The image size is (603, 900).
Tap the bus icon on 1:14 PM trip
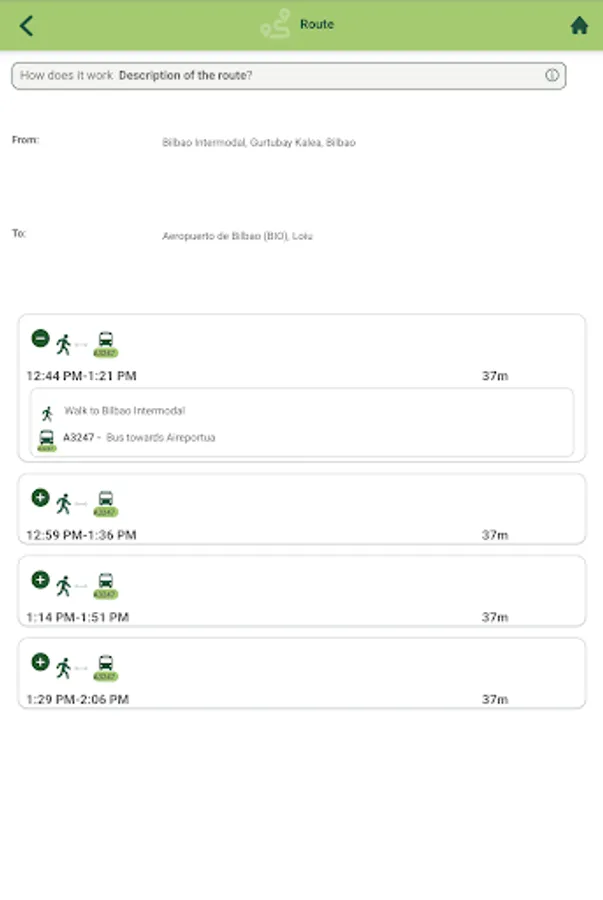tap(105, 584)
